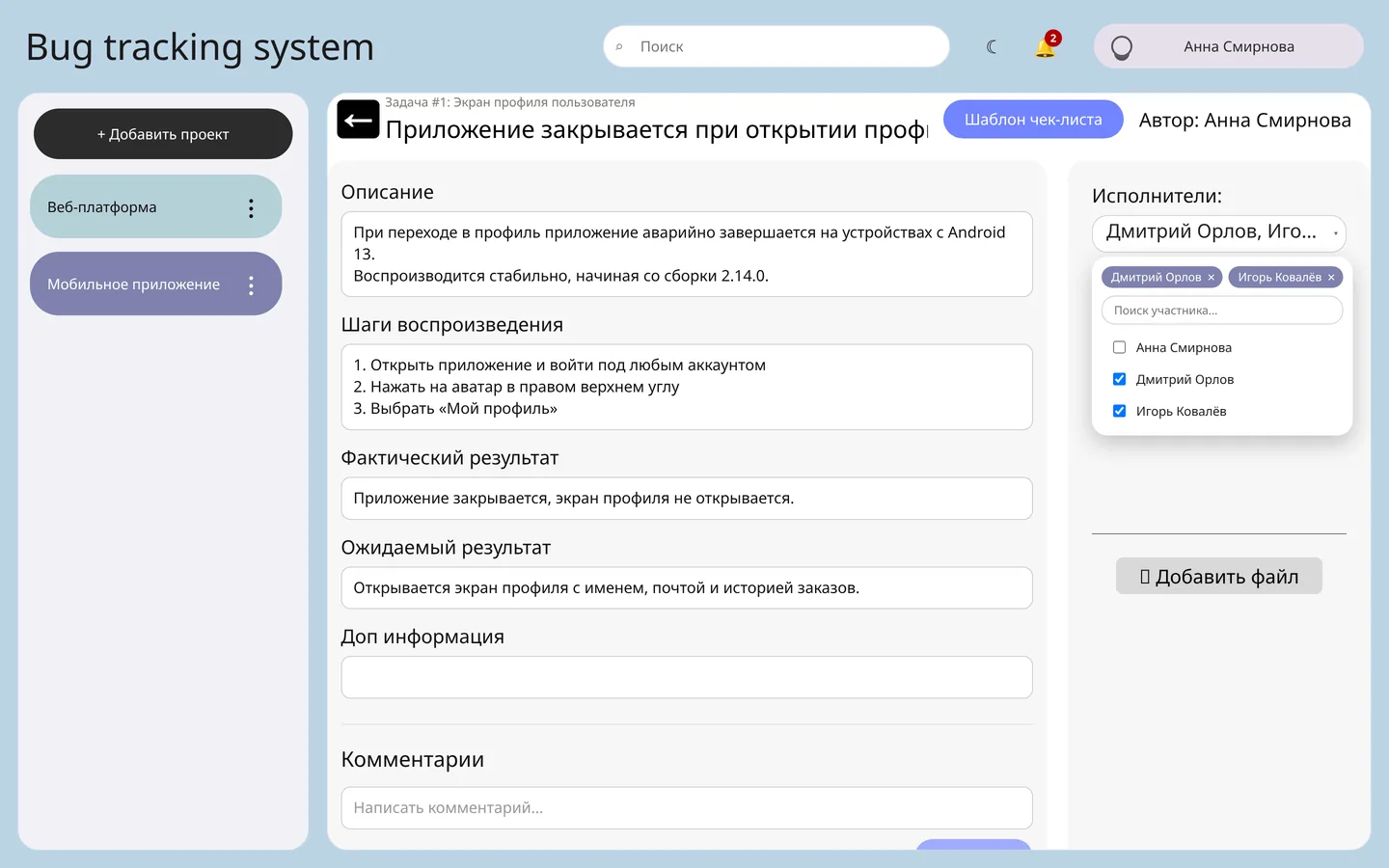1389x868 pixels.
Task: Click the Ожидаемый результат field
Action: pos(687,587)
